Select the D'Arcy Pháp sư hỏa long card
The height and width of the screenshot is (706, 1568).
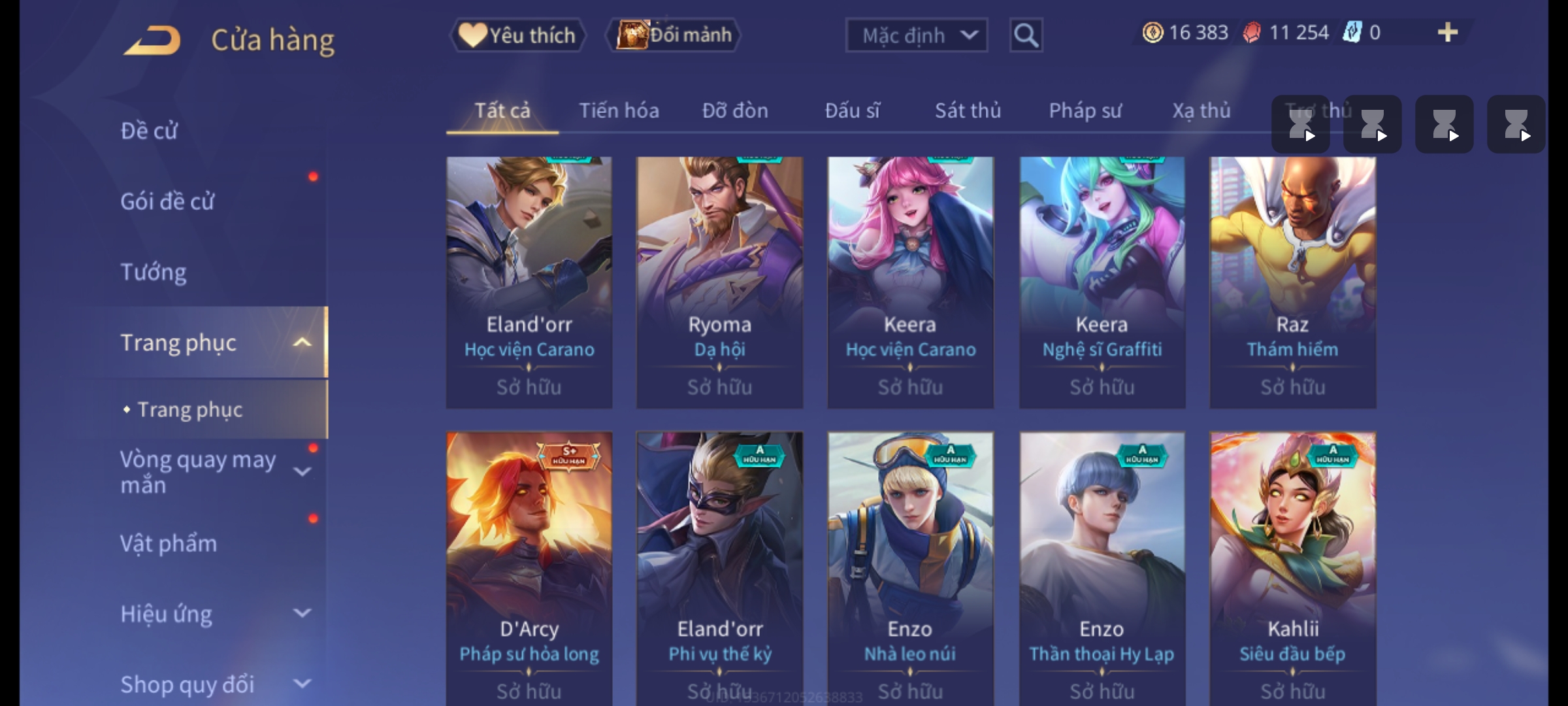click(529, 569)
